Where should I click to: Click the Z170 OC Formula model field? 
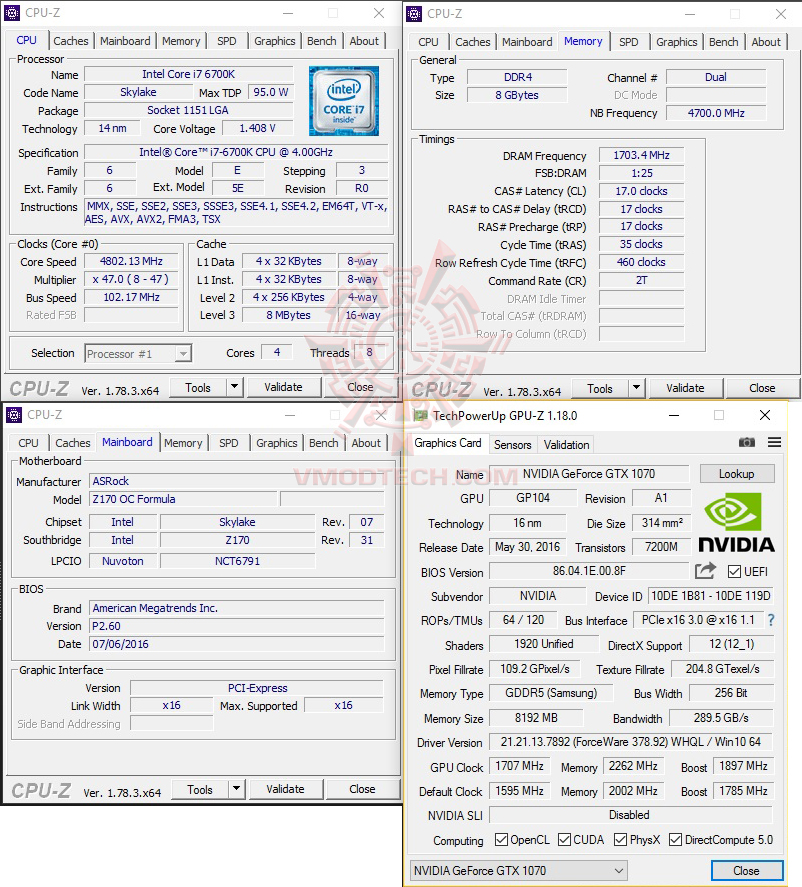click(183, 500)
